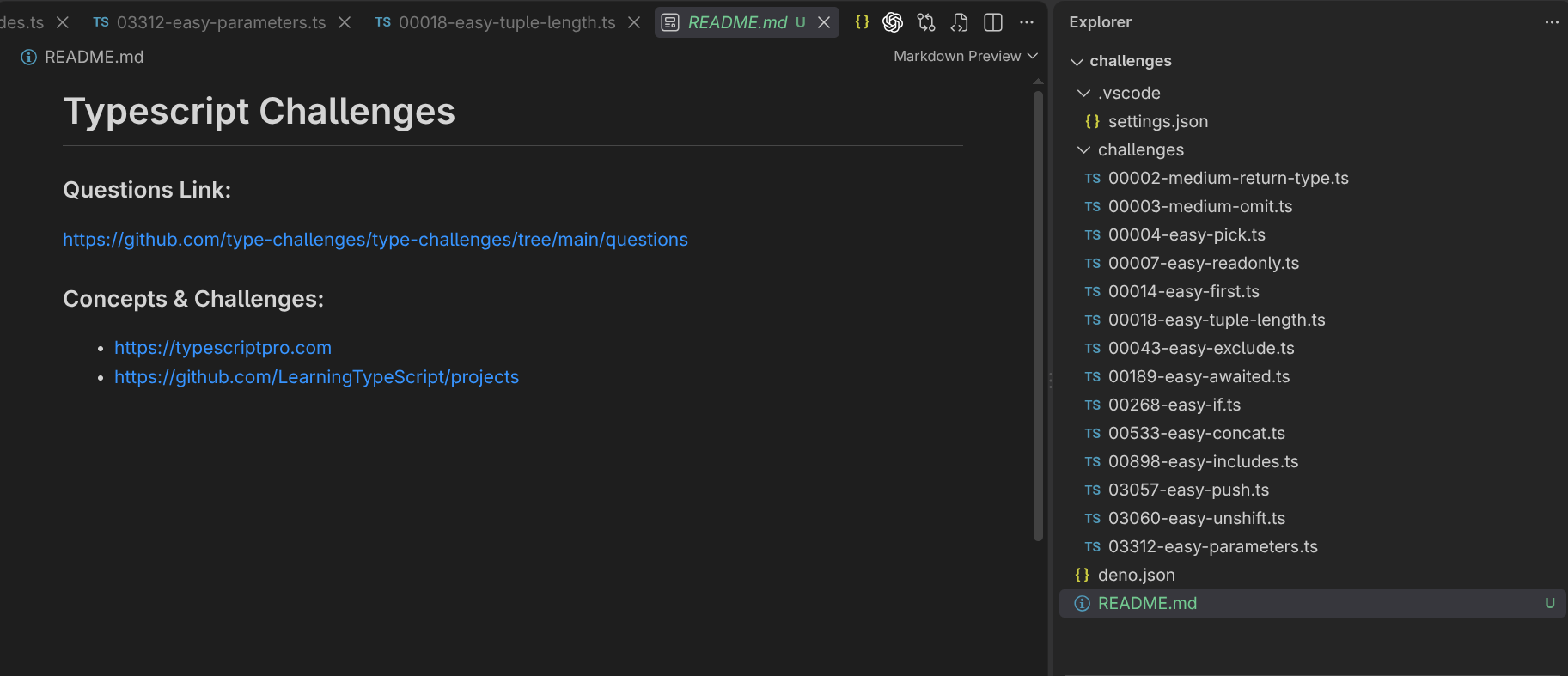Open settings.json in Explorer
The width and height of the screenshot is (1568, 676).
click(1157, 121)
